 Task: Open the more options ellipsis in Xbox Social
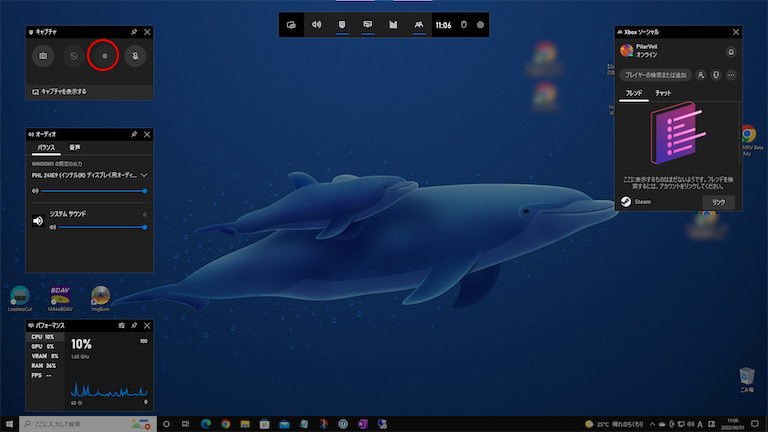(731, 75)
